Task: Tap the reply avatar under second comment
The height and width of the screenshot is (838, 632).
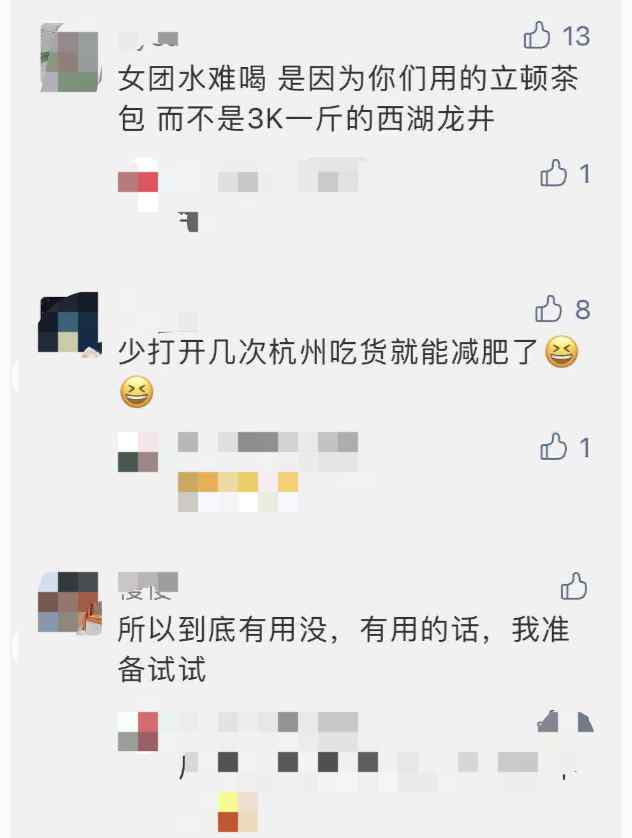Action: [138, 452]
